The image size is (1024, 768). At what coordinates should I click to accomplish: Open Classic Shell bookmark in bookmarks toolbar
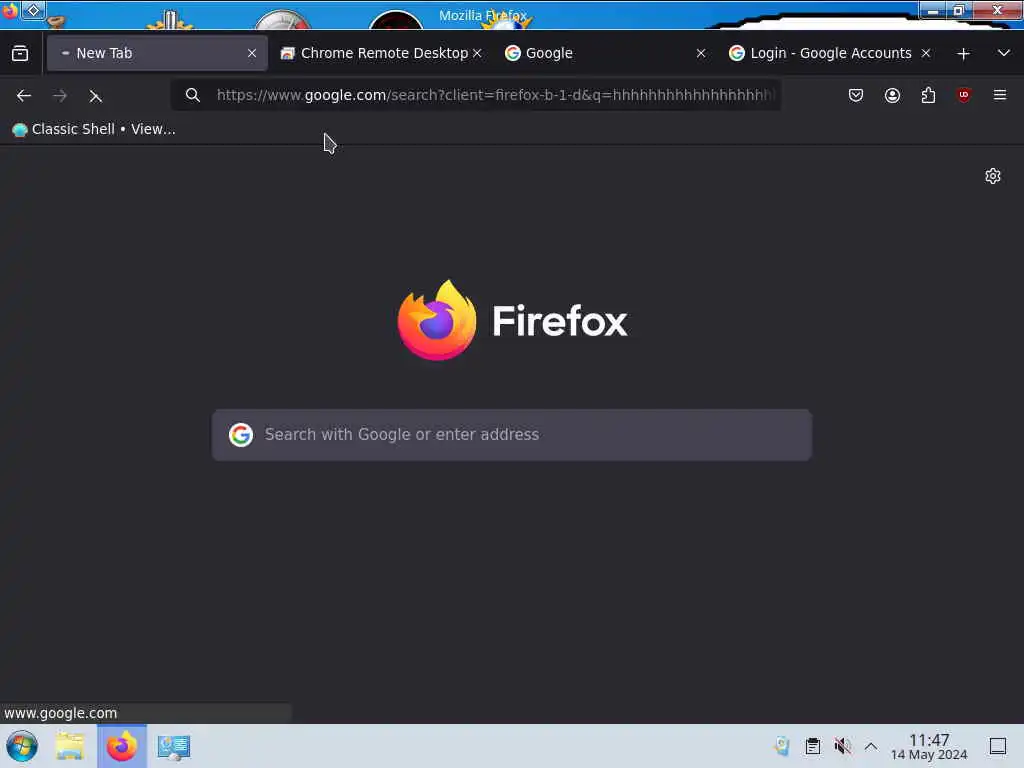pyautogui.click(x=93, y=129)
